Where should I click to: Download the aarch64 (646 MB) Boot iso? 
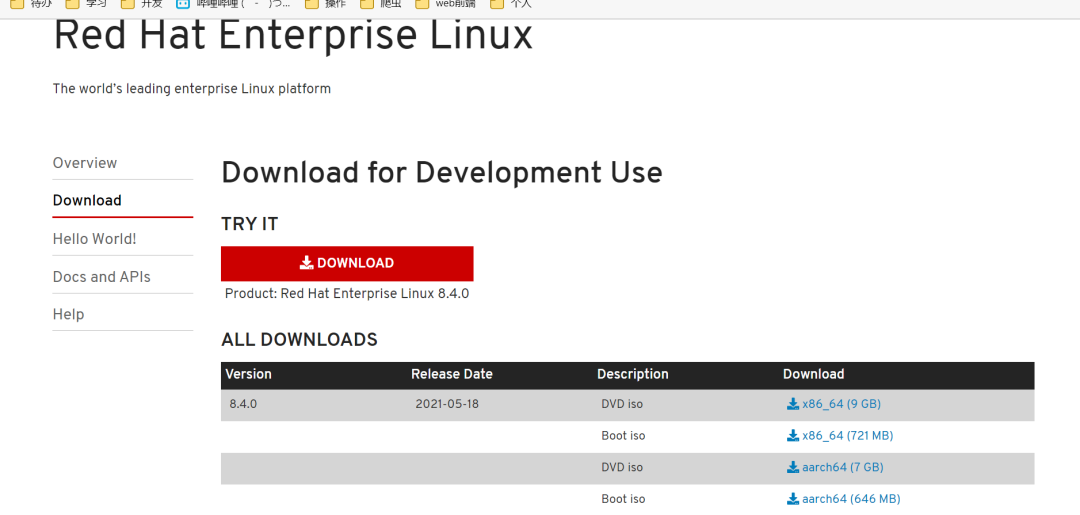(x=844, y=499)
